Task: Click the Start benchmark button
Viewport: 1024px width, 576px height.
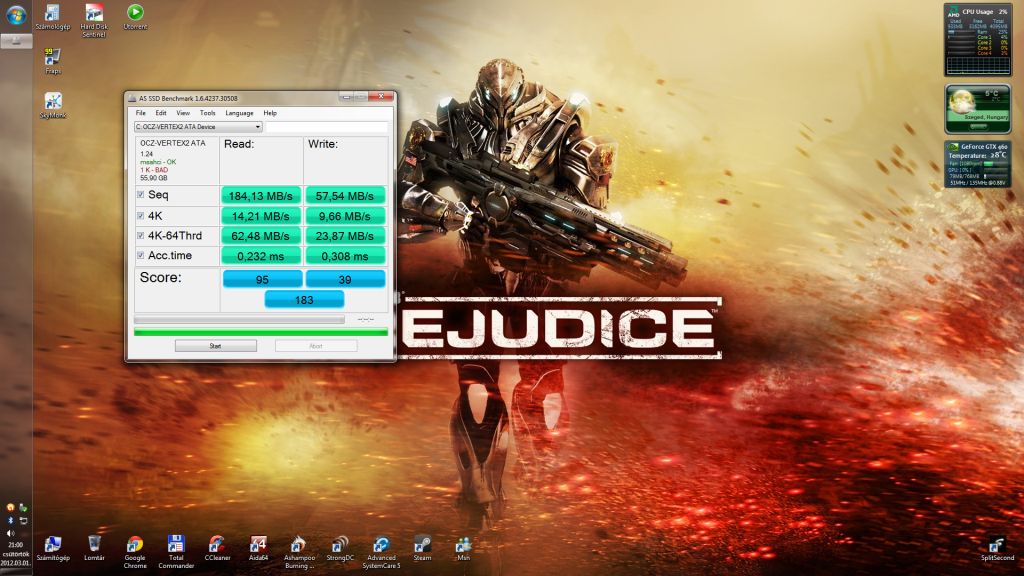Action: tap(216, 345)
